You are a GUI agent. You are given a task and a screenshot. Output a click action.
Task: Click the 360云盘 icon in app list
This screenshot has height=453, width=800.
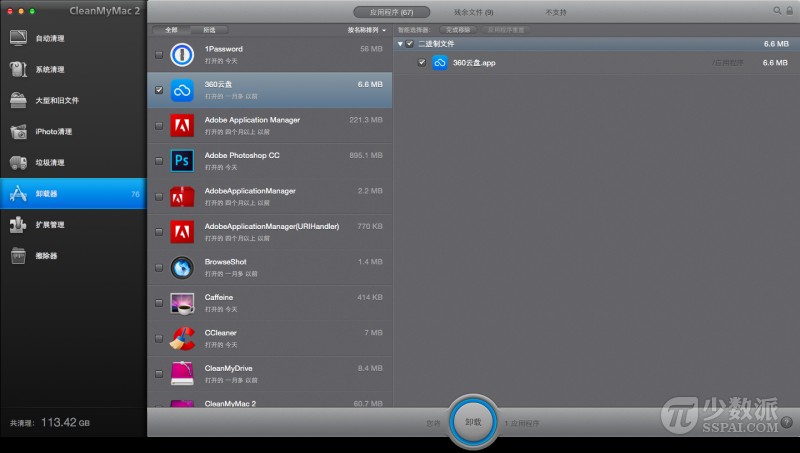(x=182, y=90)
